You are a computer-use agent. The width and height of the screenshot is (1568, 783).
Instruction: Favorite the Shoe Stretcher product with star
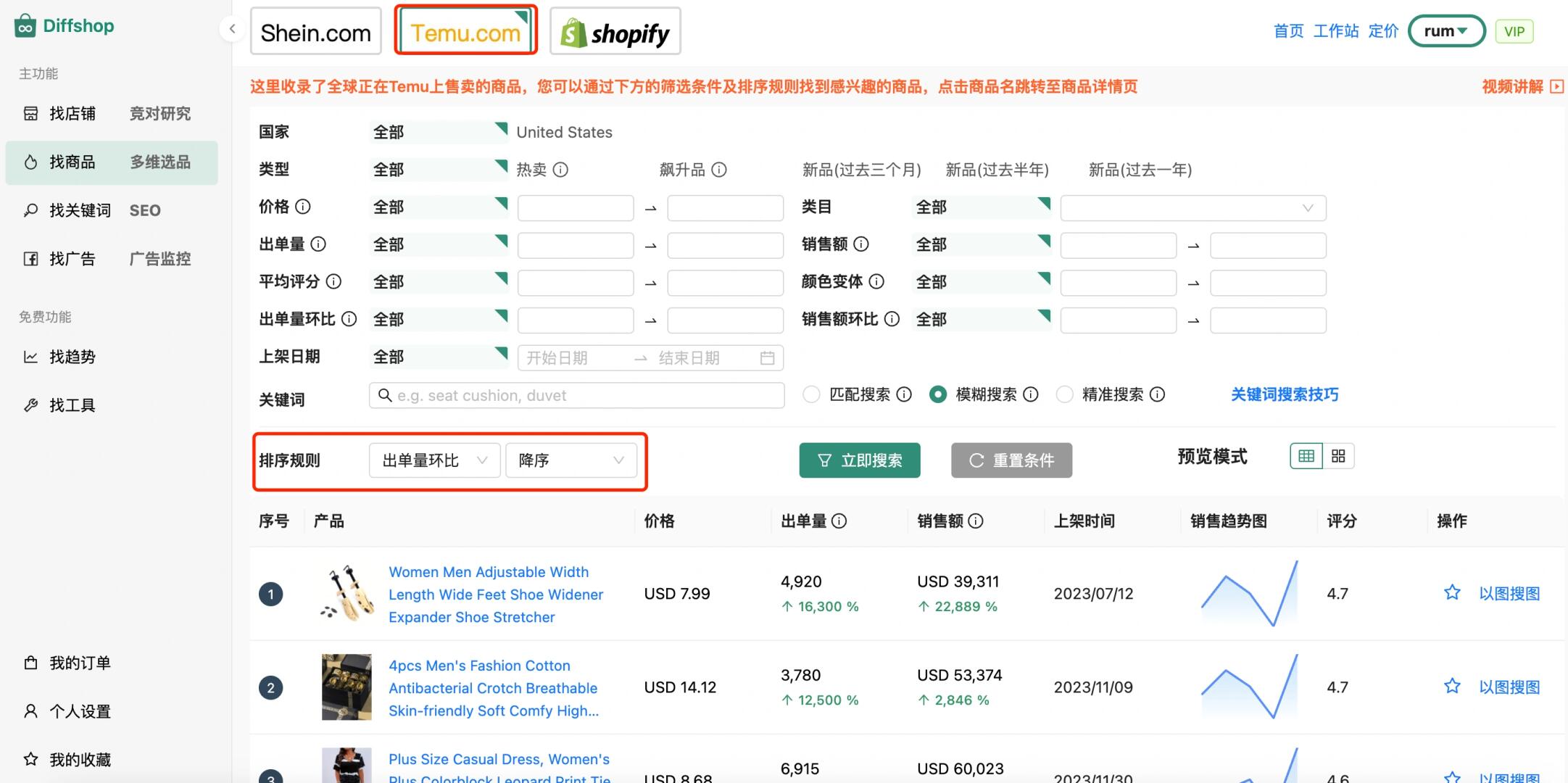[x=1452, y=592]
